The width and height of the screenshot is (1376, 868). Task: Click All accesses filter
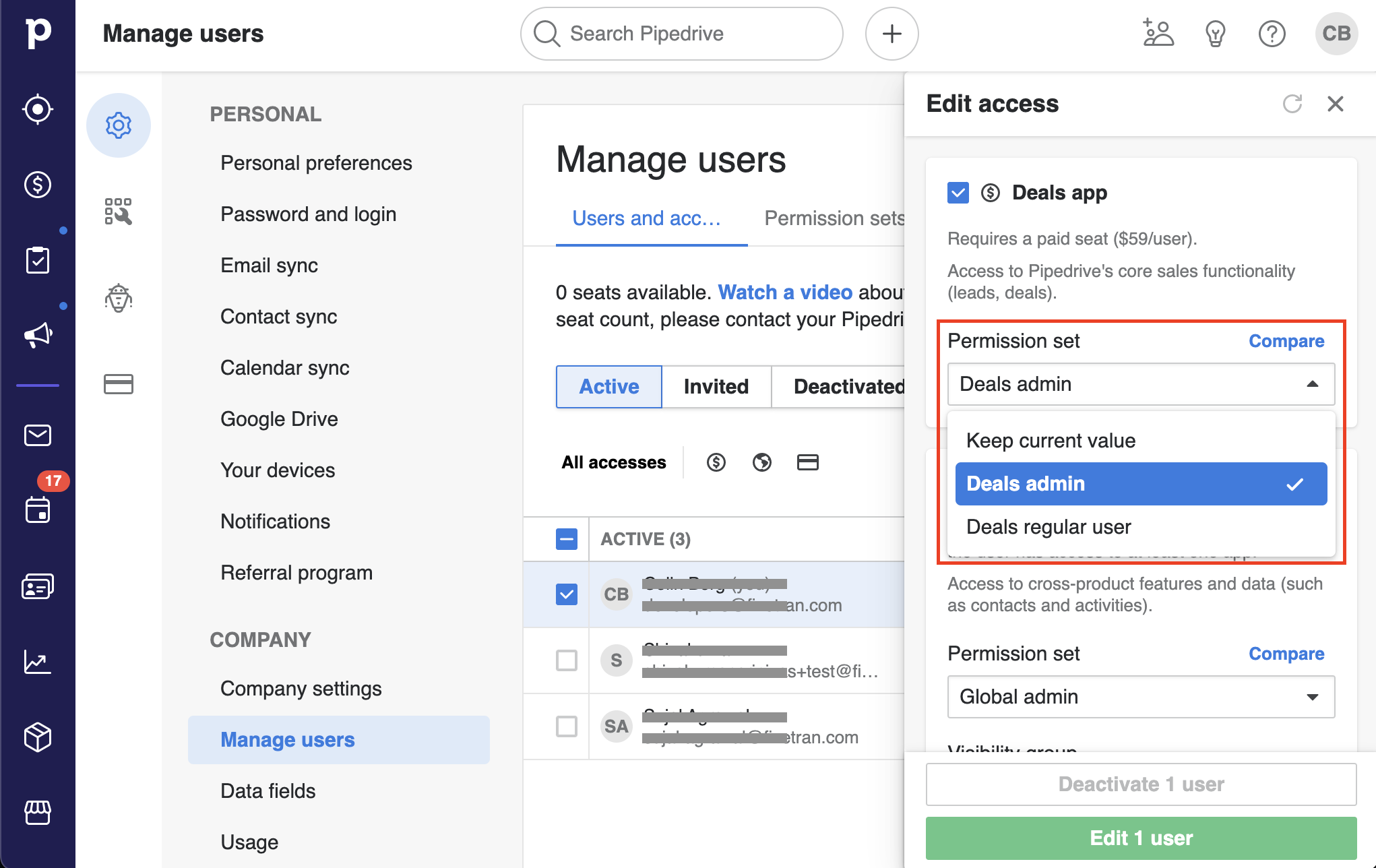click(614, 462)
